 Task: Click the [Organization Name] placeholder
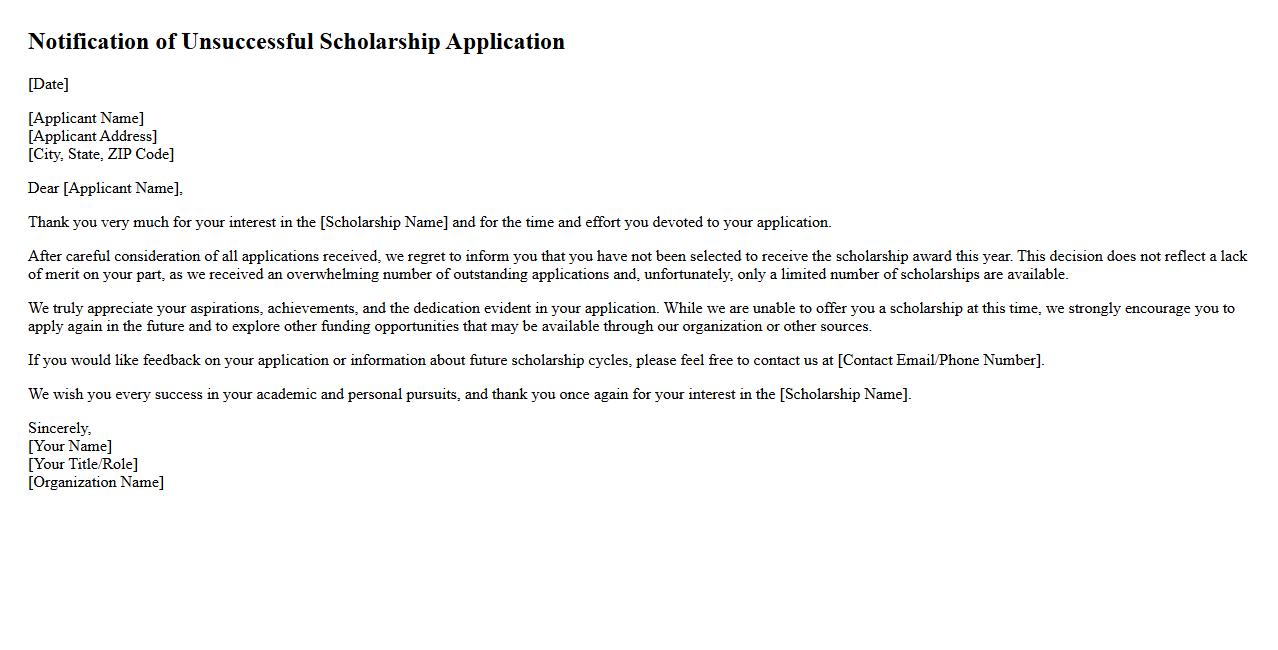[x=96, y=482]
